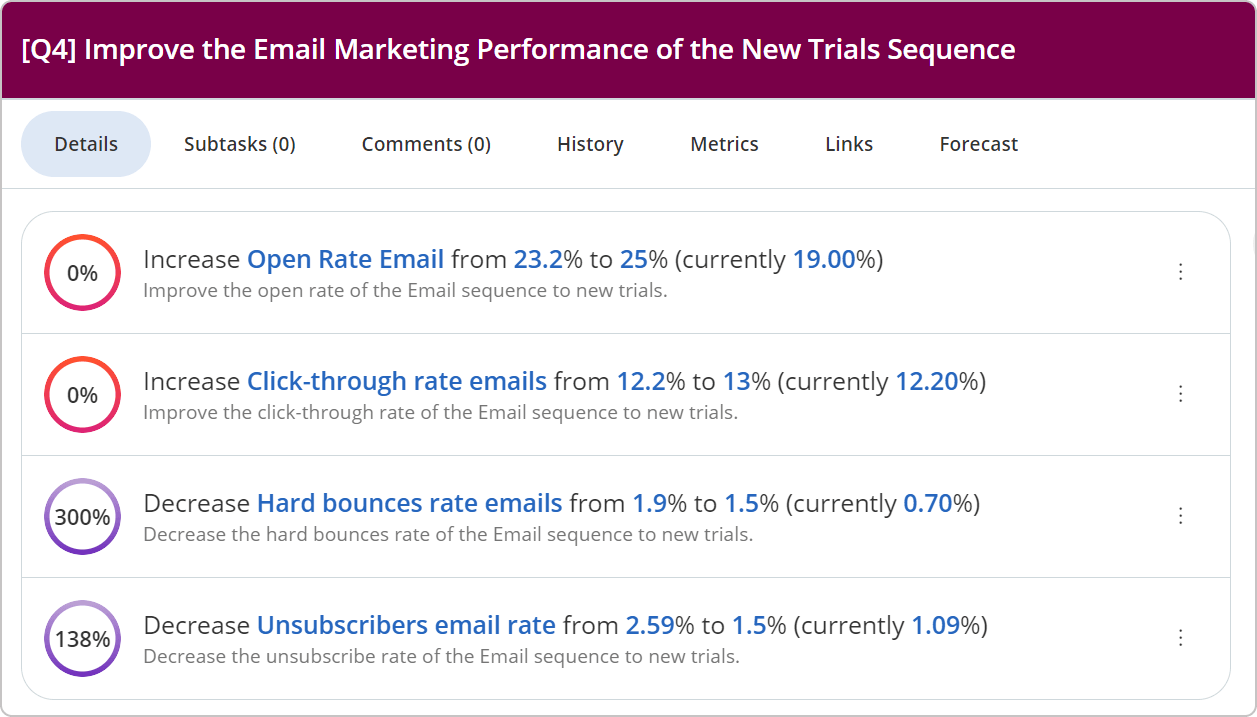The width and height of the screenshot is (1257, 717).
Task: Click the 0% progress ring for Click-through rate
Action: [82, 395]
